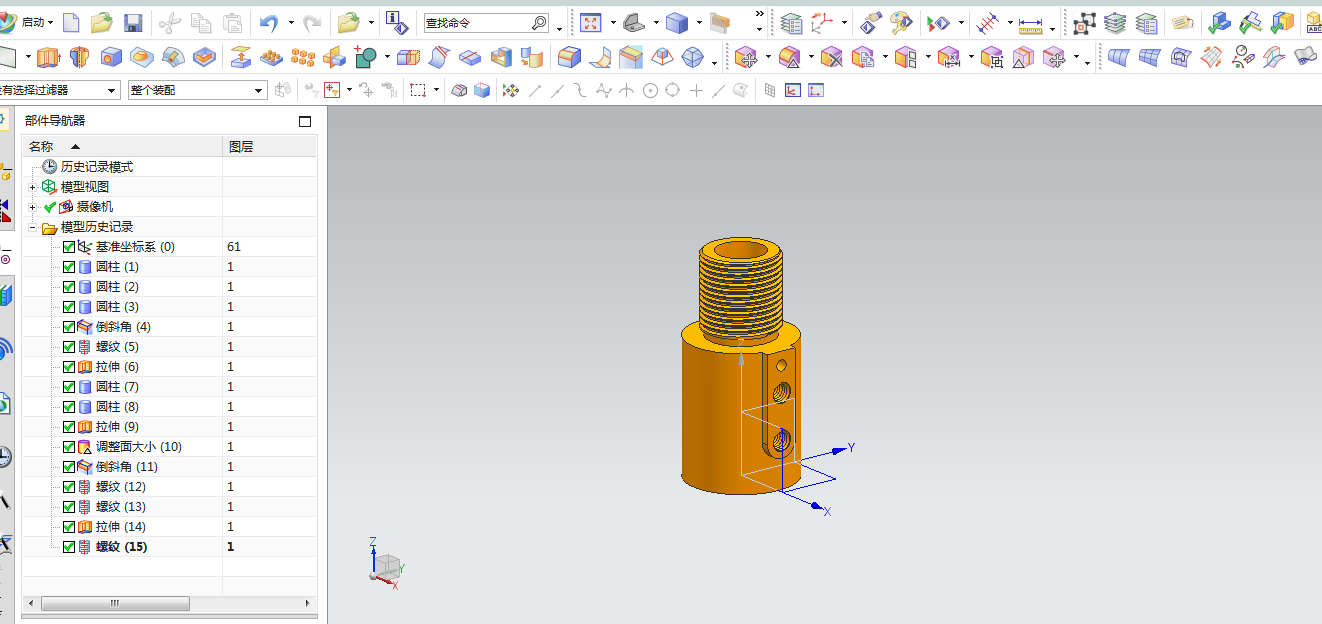The width and height of the screenshot is (1322, 624).
Task: Click the Undo arrow icon
Action: coord(268,22)
